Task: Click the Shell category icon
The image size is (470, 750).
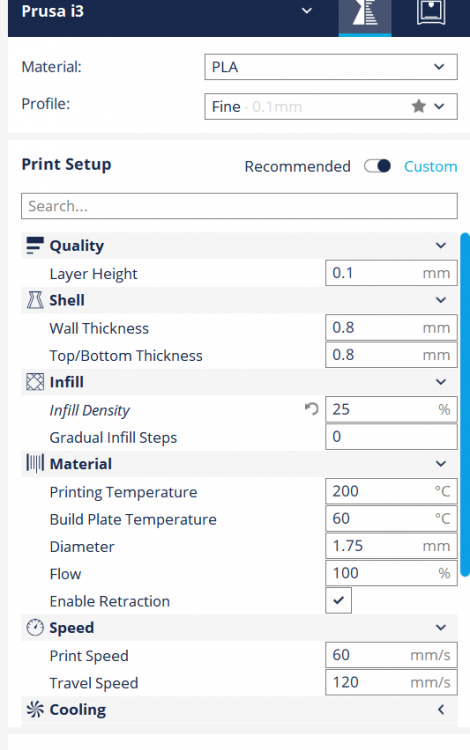Action: click(35, 300)
